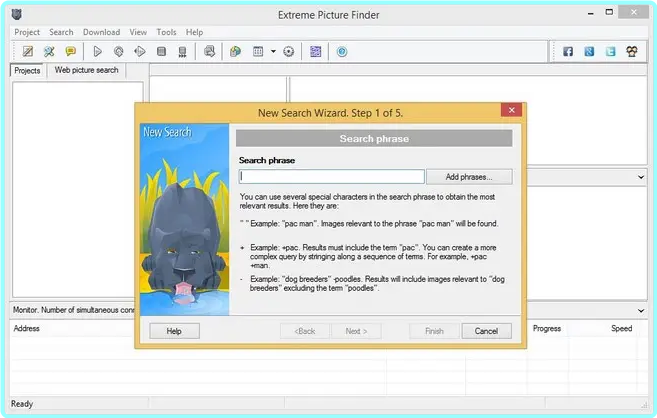Collapse the Monitor panel chevron
Image resolution: width=657 pixels, height=418 pixels.
[x=641, y=311]
